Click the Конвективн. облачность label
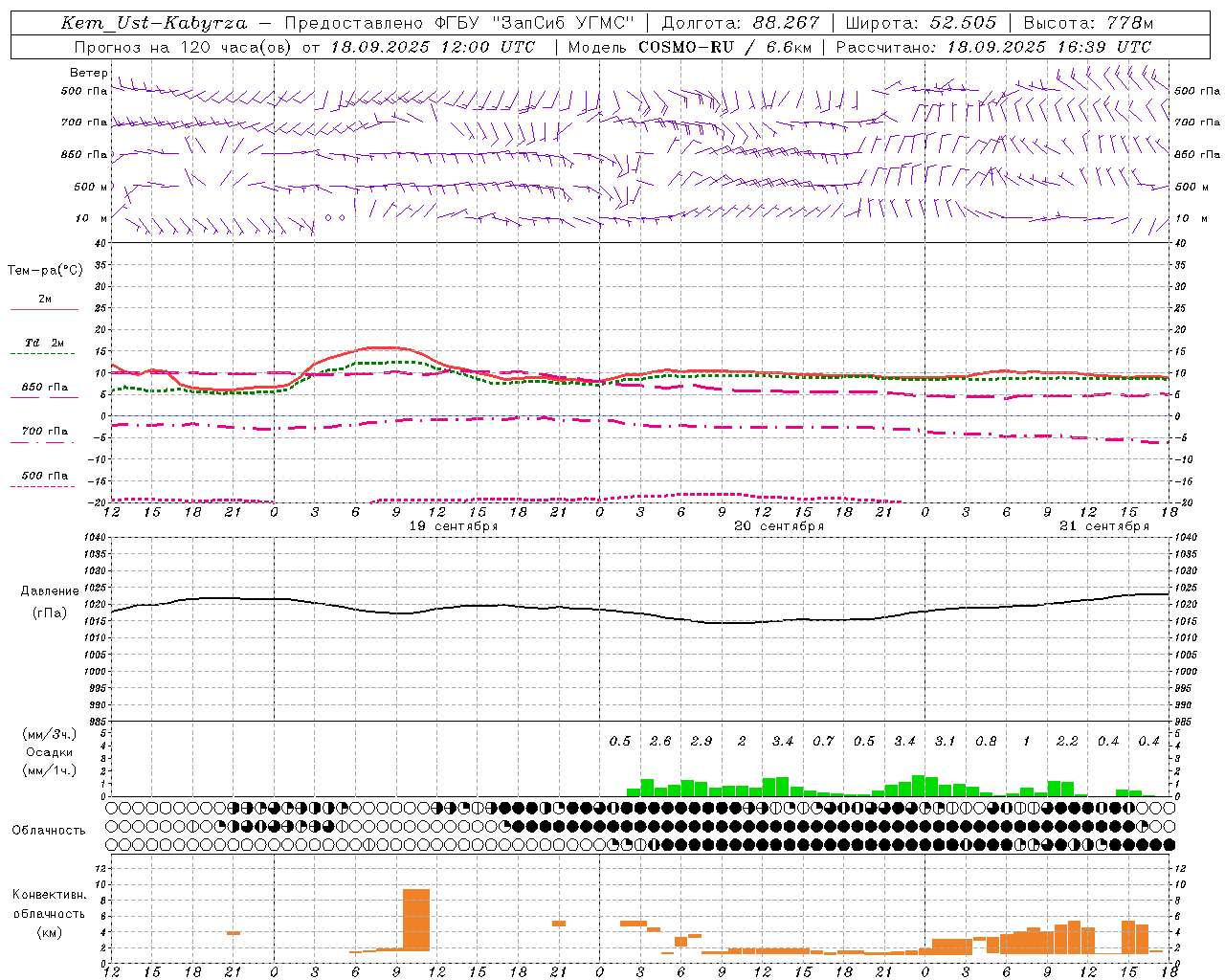 (x=49, y=904)
